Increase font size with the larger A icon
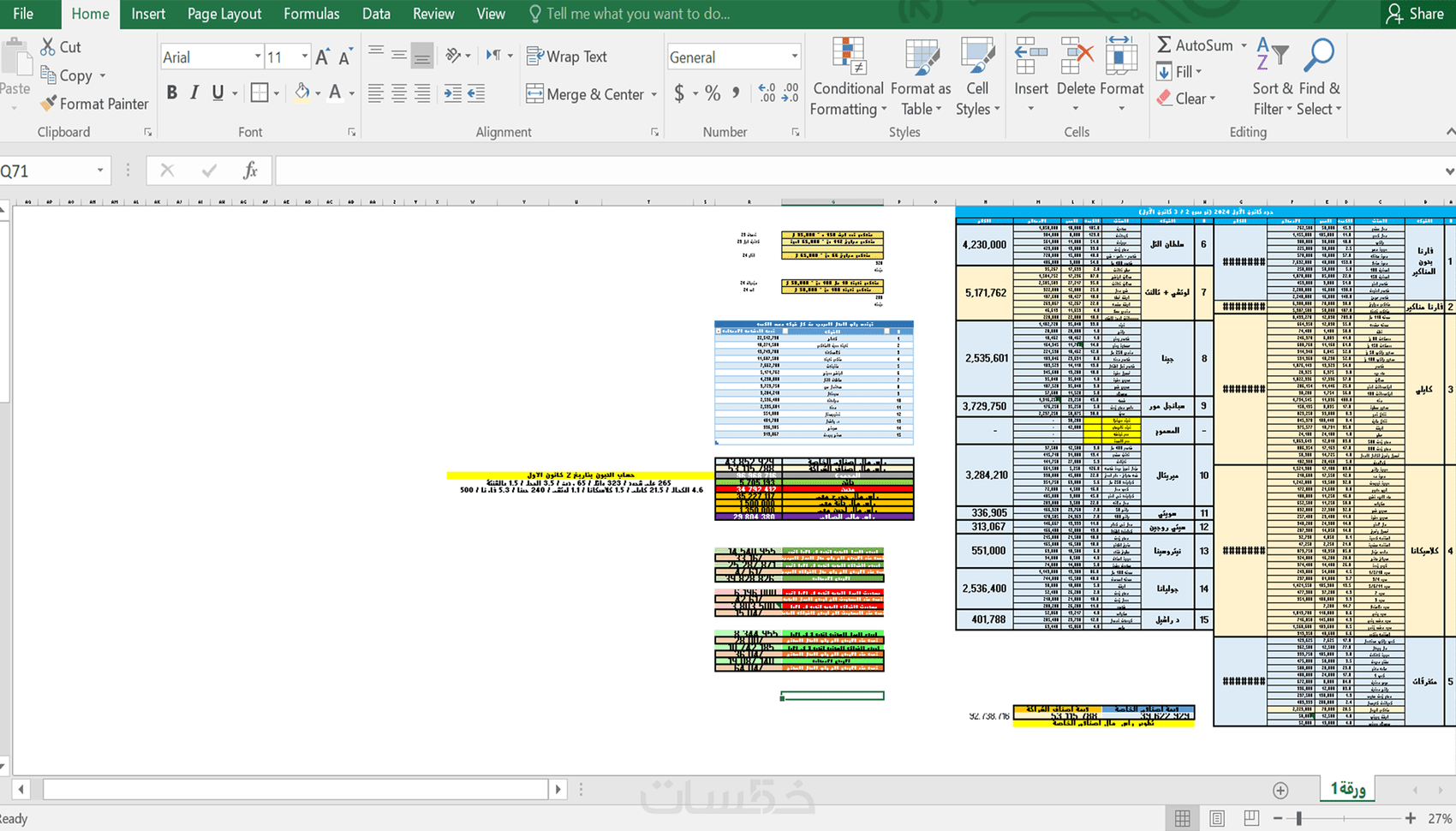The width and height of the screenshot is (1456, 831). point(322,57)
